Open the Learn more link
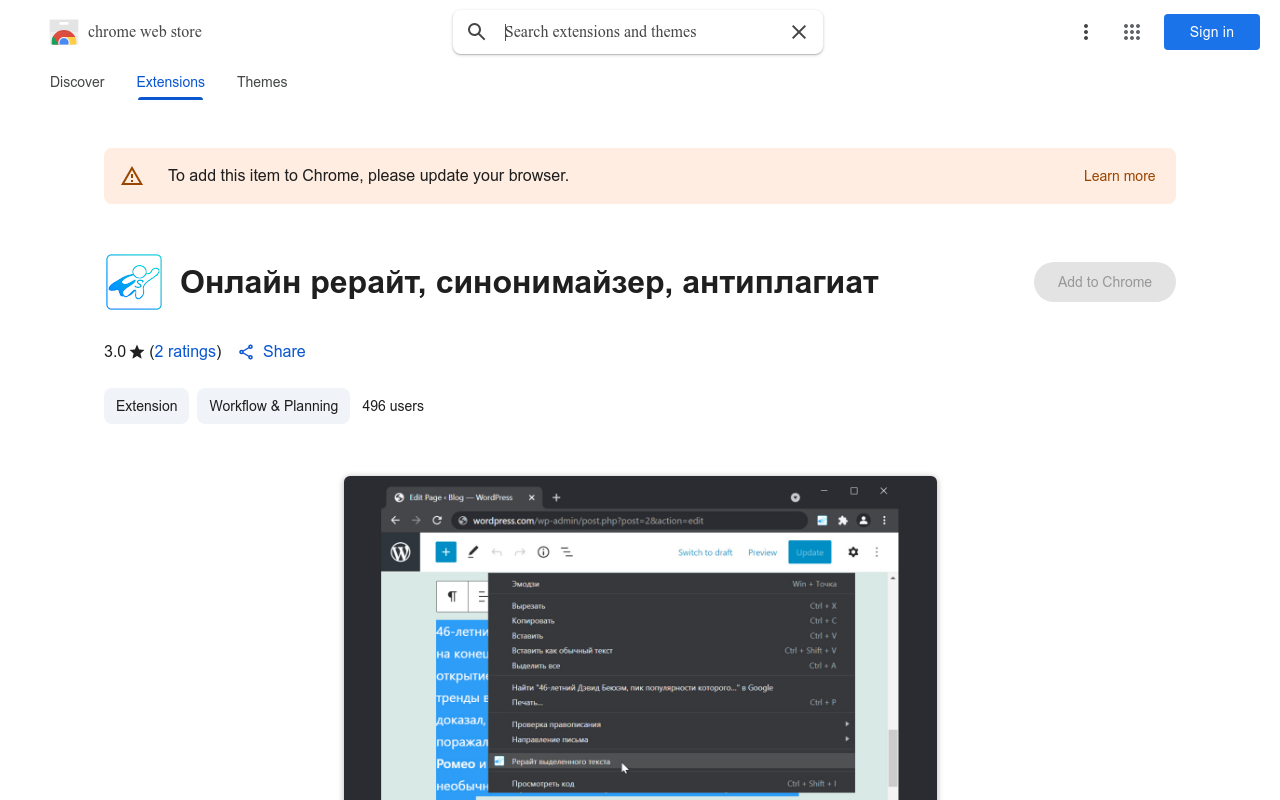Screen dimensions: 1280x800 [1119, 176]
